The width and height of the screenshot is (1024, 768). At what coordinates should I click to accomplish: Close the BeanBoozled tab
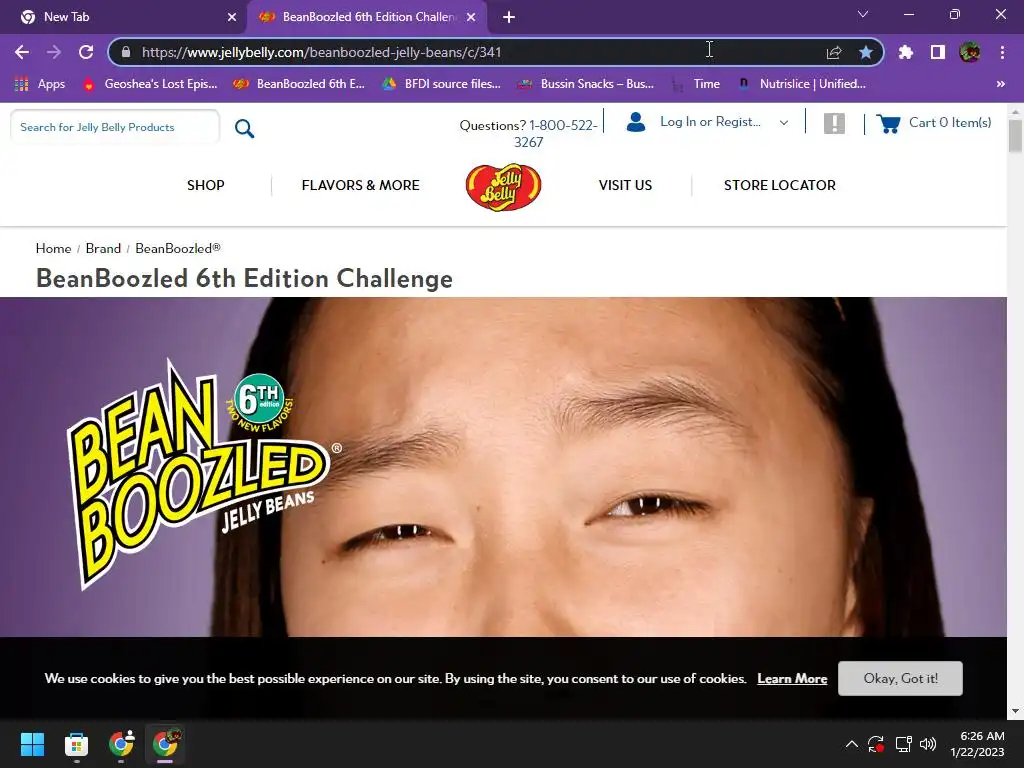pyautogui.click(x=471, y=17)
